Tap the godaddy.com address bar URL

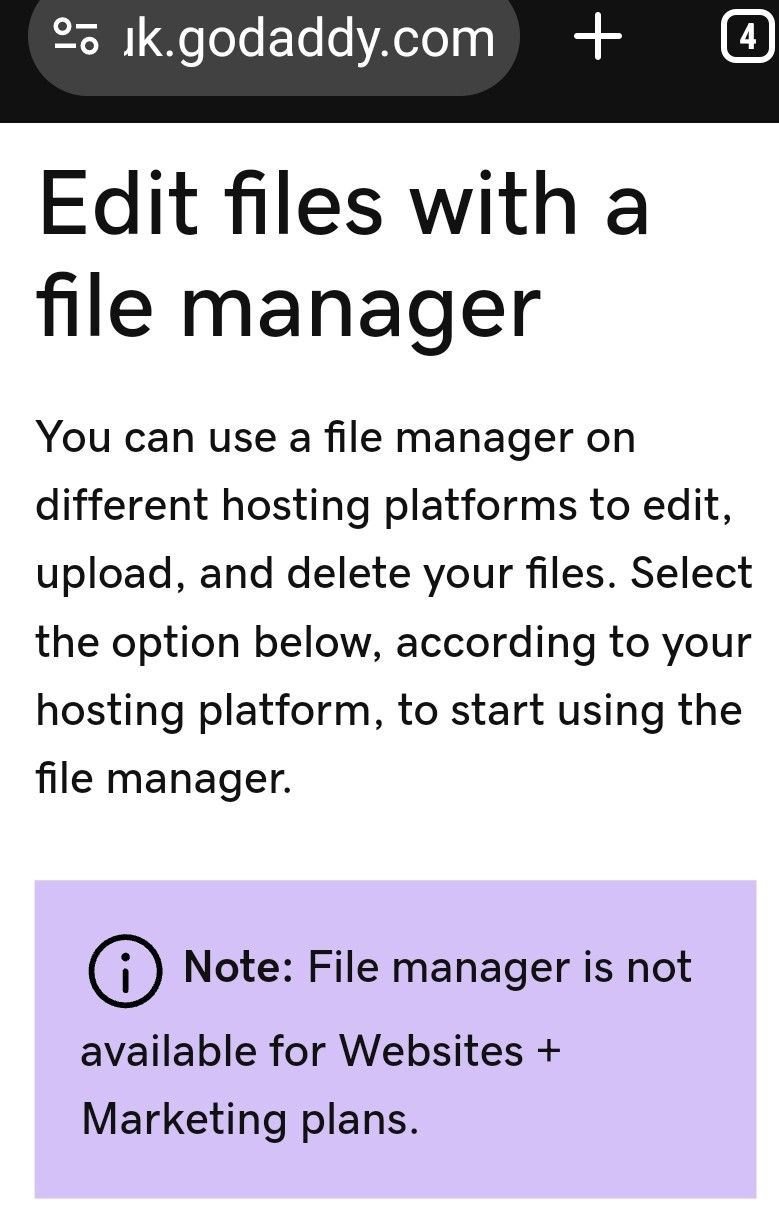pyautogui.click(x=308, y=38)
